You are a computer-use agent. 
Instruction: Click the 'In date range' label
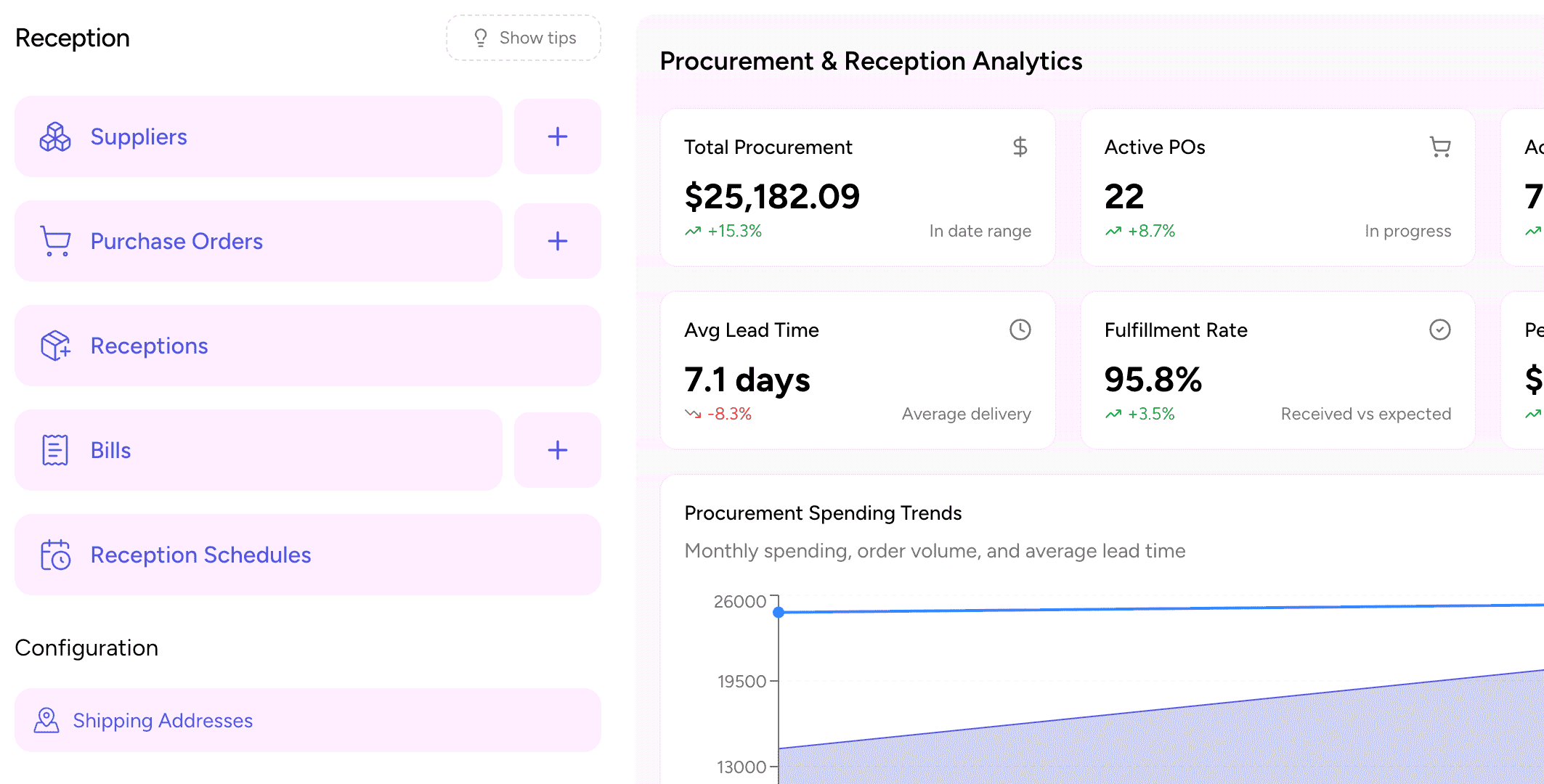pos(980,231)
